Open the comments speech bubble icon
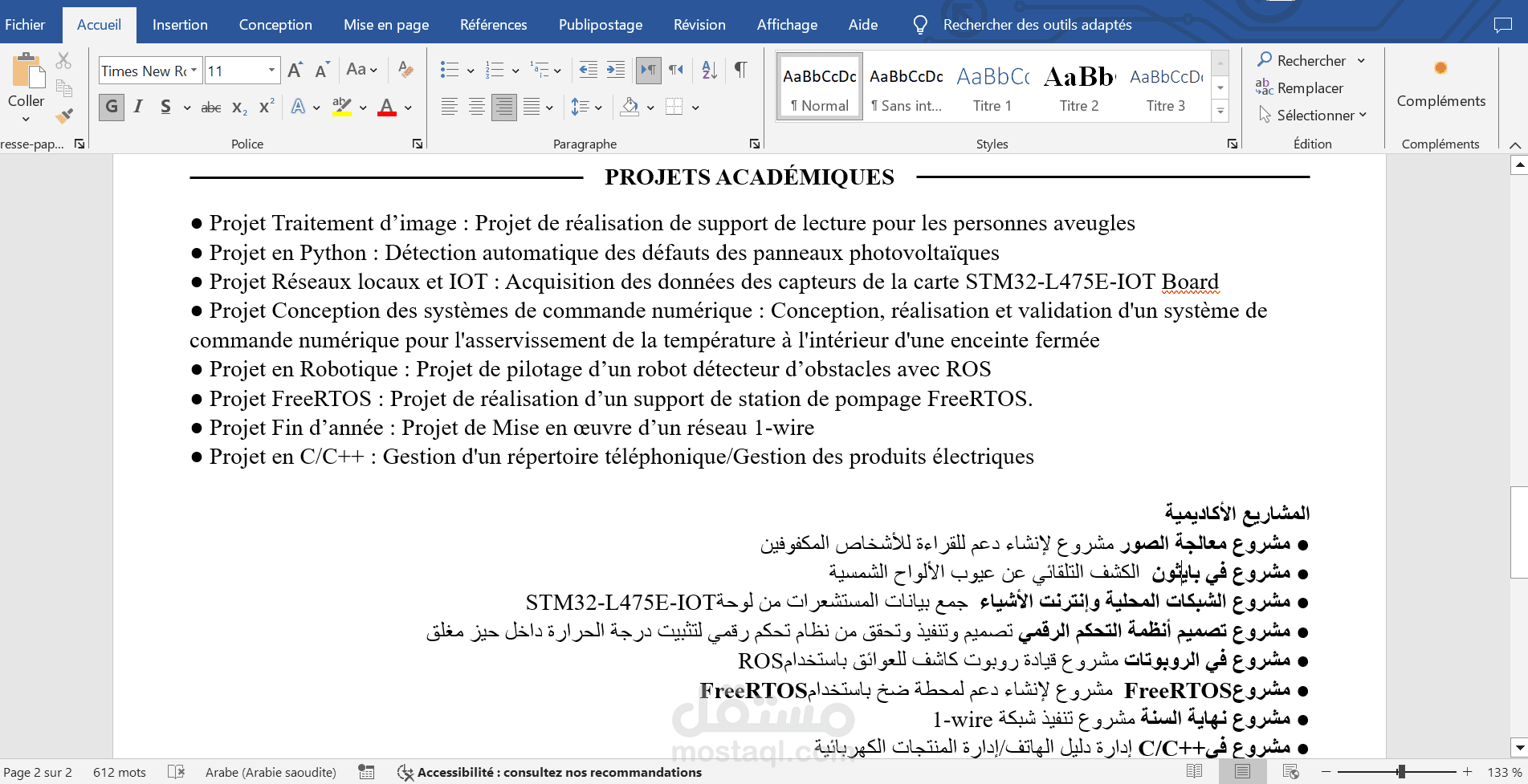The height and width of the screenshot is (784, 1528). pos(1502,25)
